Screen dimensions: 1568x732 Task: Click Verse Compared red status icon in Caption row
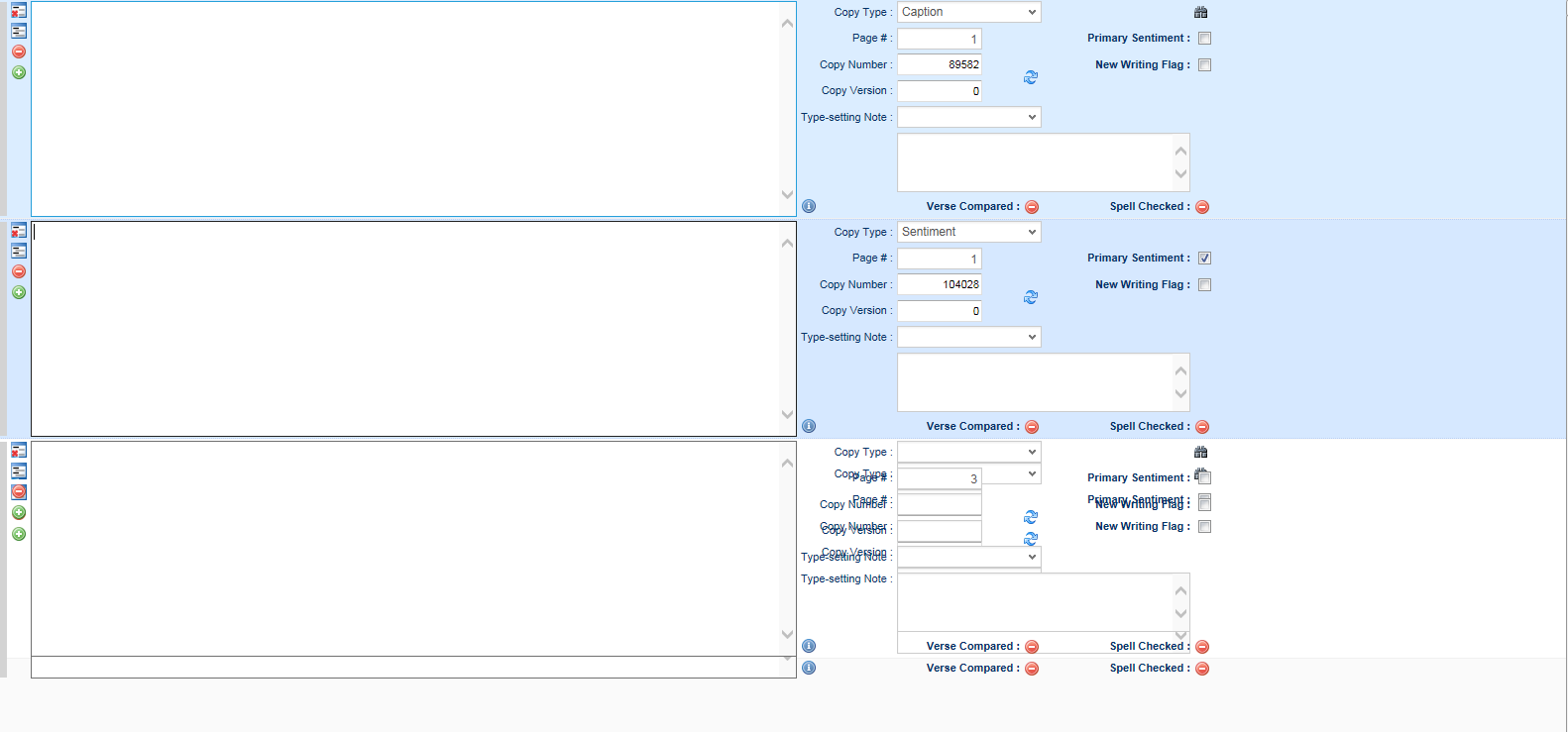[x=1032, y=207]
